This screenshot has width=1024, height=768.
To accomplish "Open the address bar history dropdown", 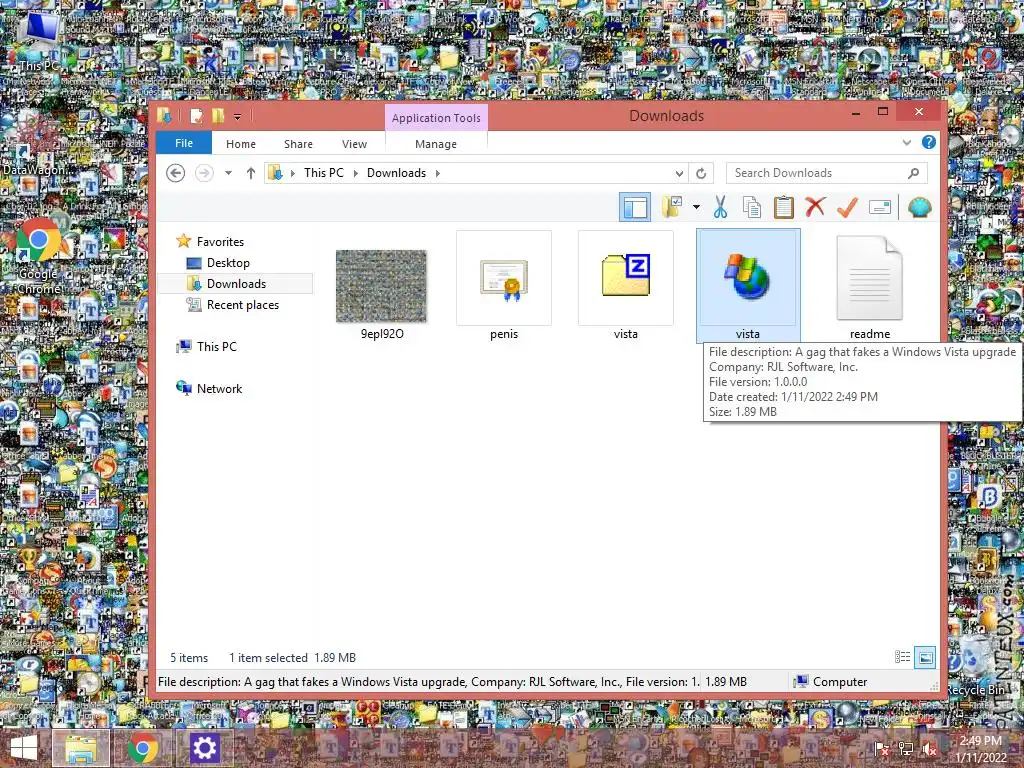I will (x=679, y=173).
